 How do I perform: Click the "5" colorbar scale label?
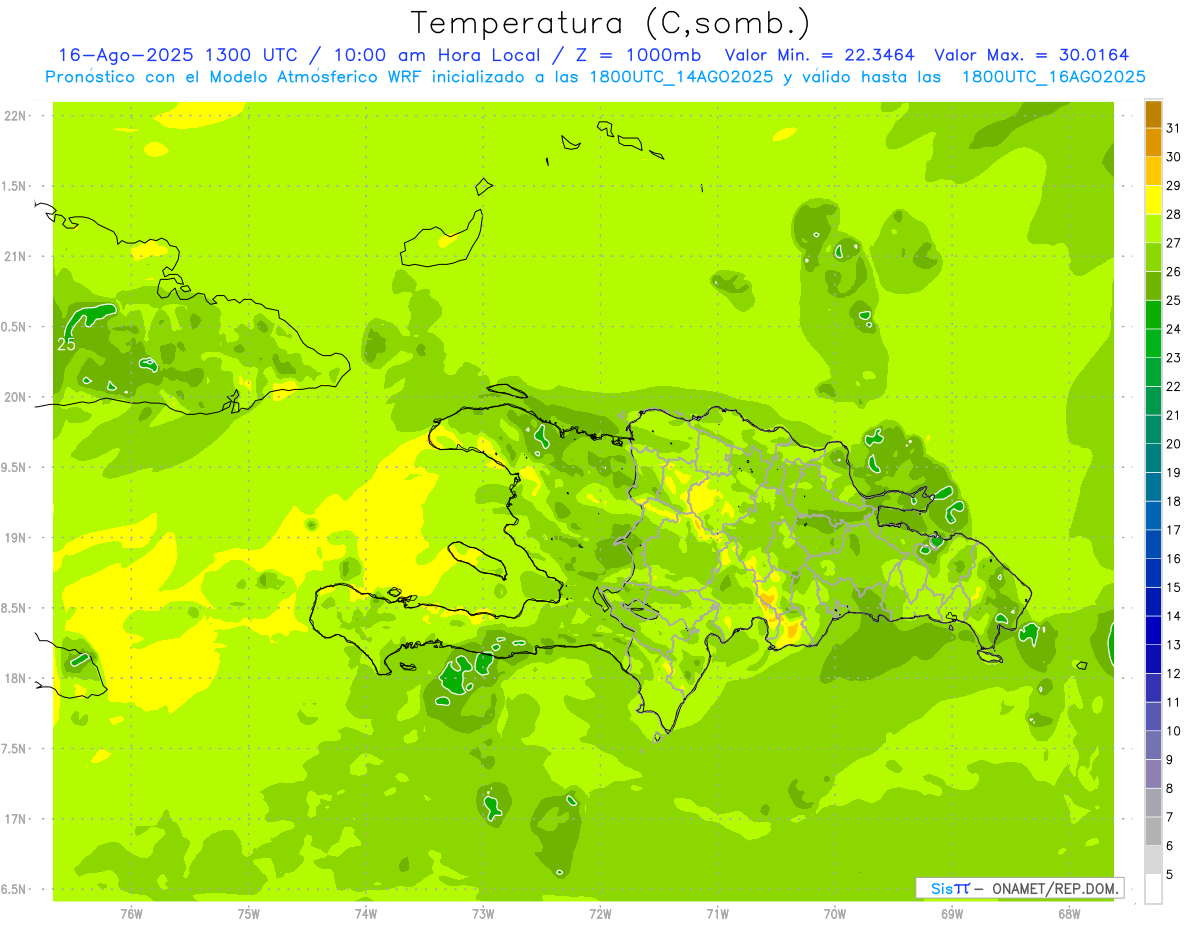click(1170, 874)
